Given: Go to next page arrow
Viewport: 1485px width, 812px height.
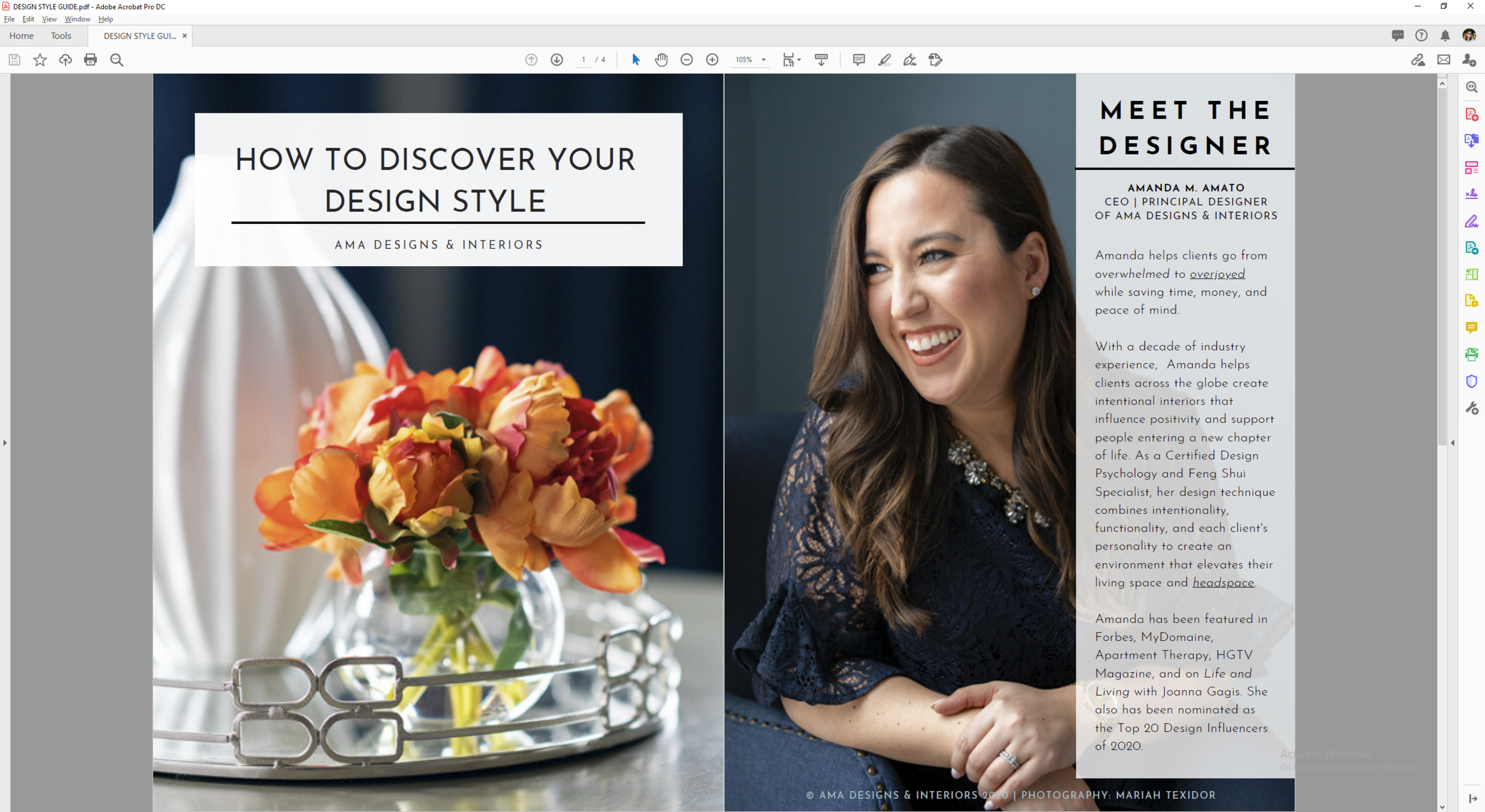Looking at the screenshot, I should pyautogui.click(x=557, y=59).
